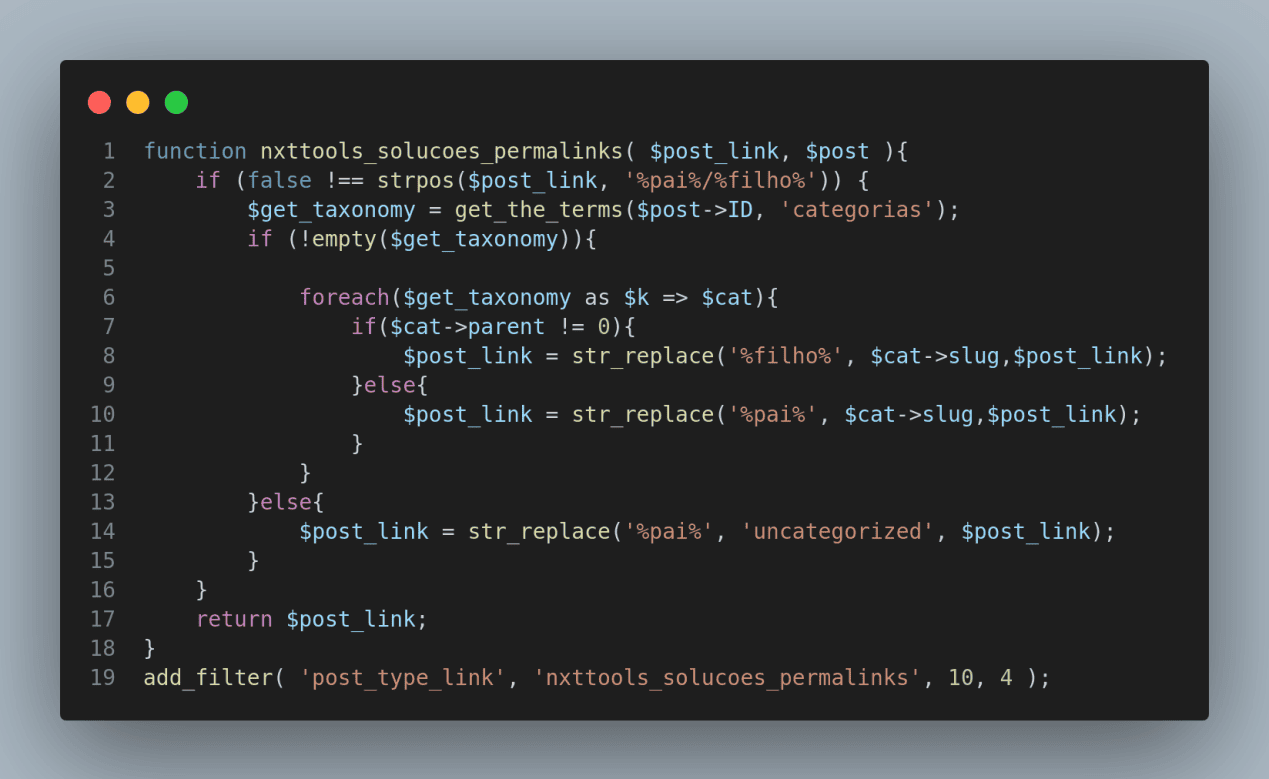Select the 'uncategorized' string
This screenshot has width=1269, height=779.
pyautogui.click(x=838, y=531)
